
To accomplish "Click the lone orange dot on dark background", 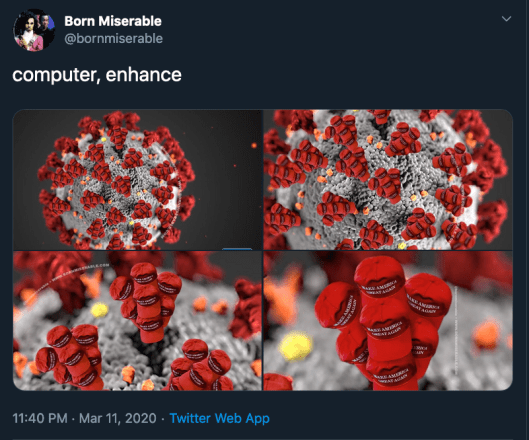I will [x=254, y=145].
